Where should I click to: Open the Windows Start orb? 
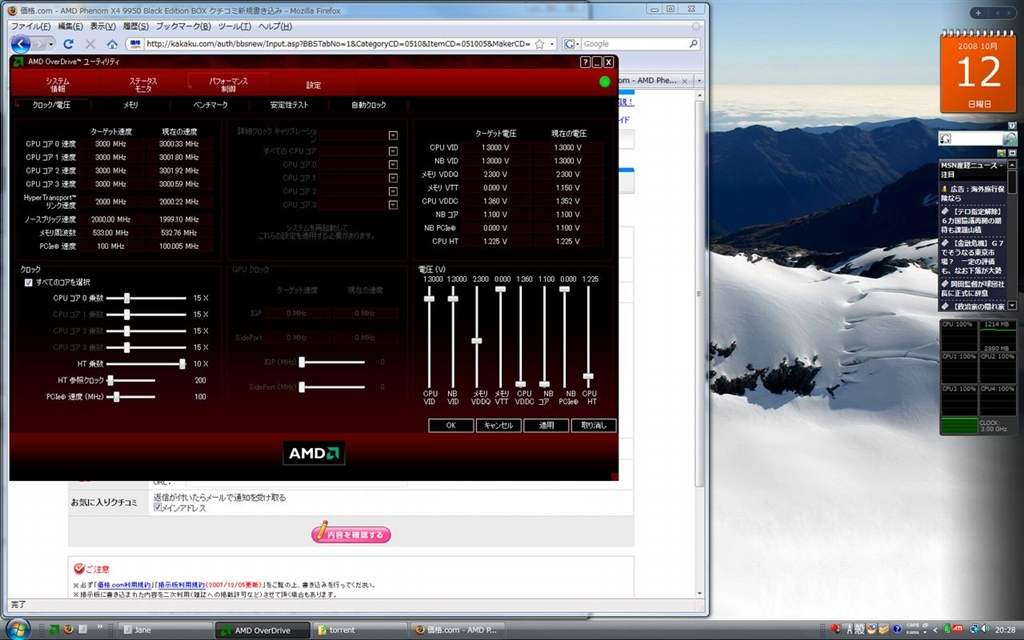pyautogui.click(x=18, y=630)
